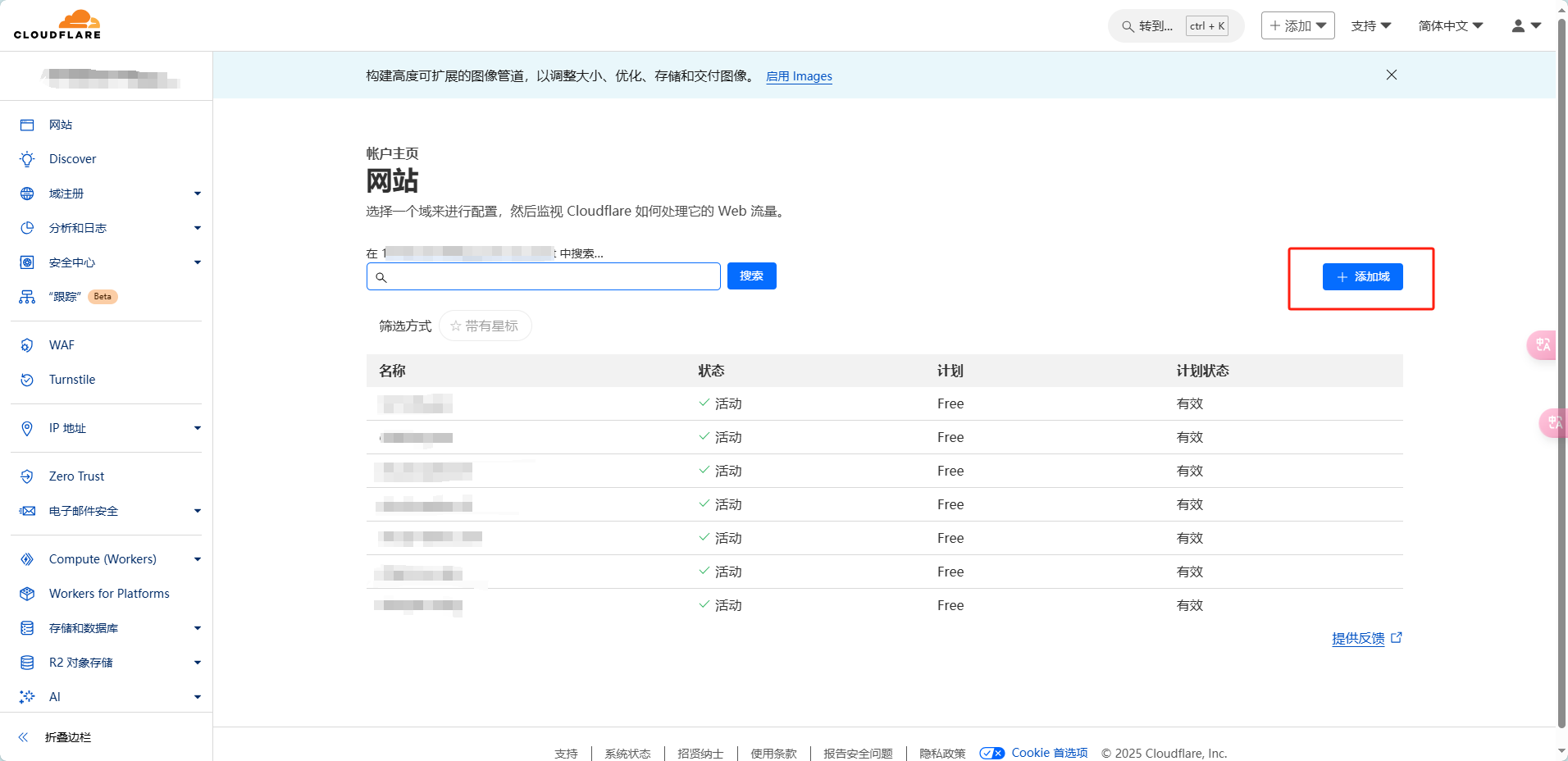1568x761 pixels.
Task: Click the 跟踪 network icon
Action: 27,297
